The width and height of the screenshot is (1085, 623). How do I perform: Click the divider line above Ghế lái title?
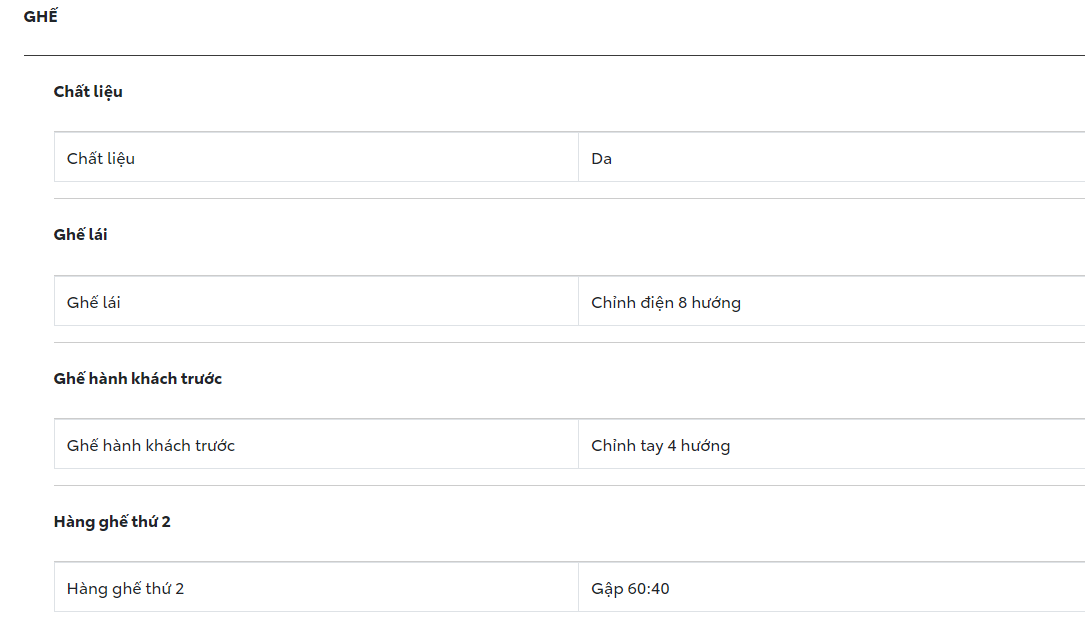coord(569,198)
